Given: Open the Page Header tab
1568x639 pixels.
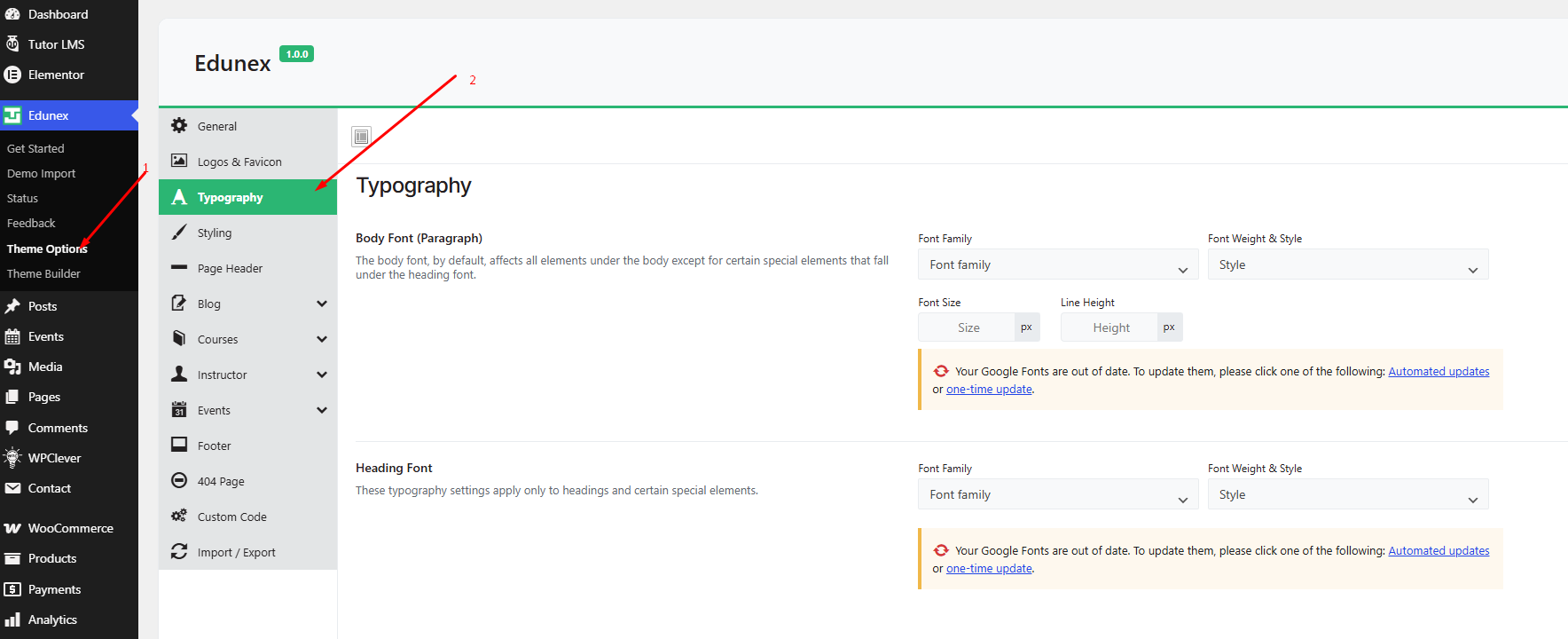Looking at the screenshot, I should pos(247,268).
